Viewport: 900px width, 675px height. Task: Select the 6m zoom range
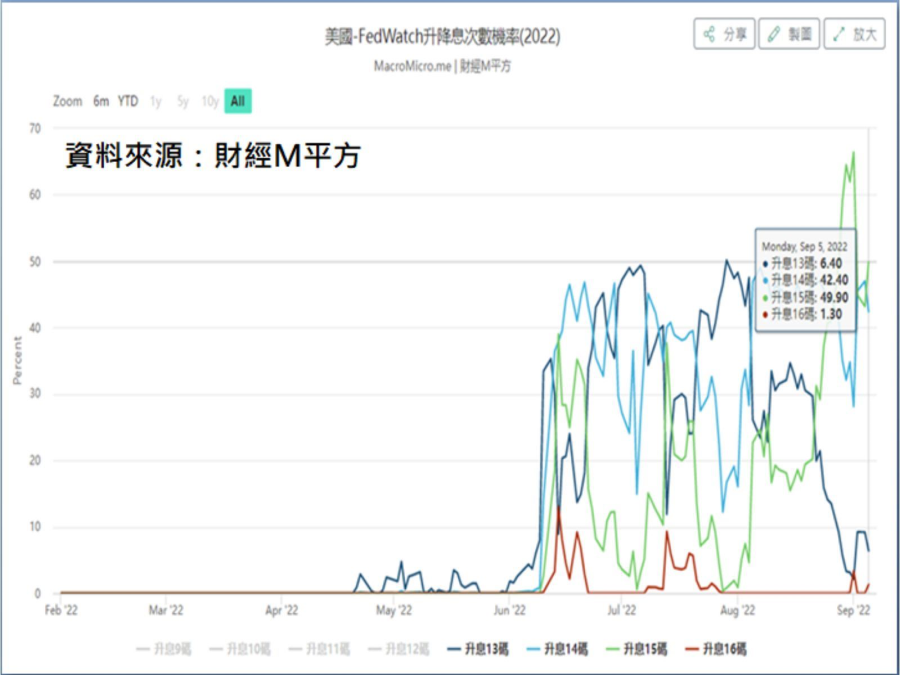101,102
